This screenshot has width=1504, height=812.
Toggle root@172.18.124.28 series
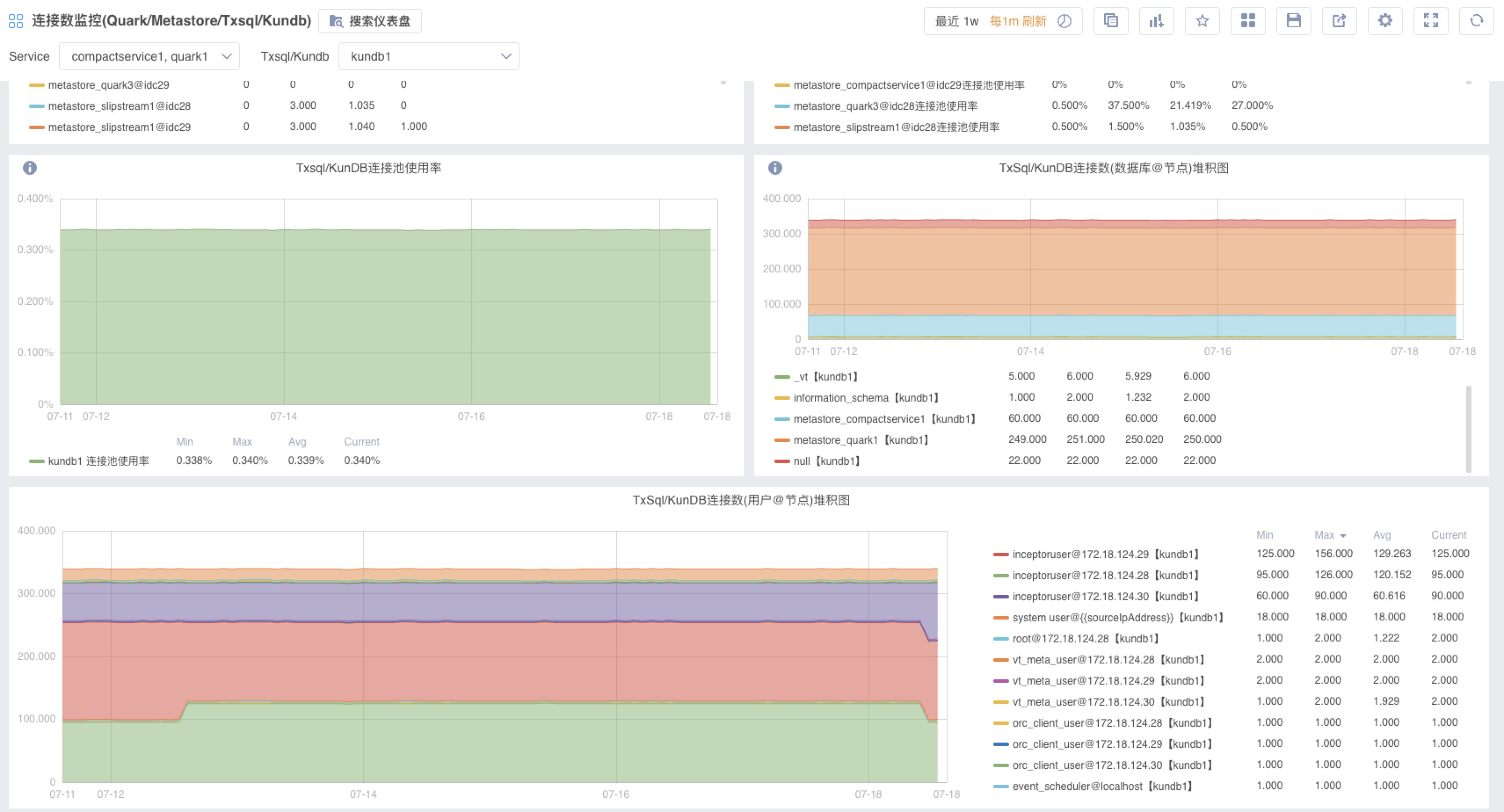point(1086,638)
